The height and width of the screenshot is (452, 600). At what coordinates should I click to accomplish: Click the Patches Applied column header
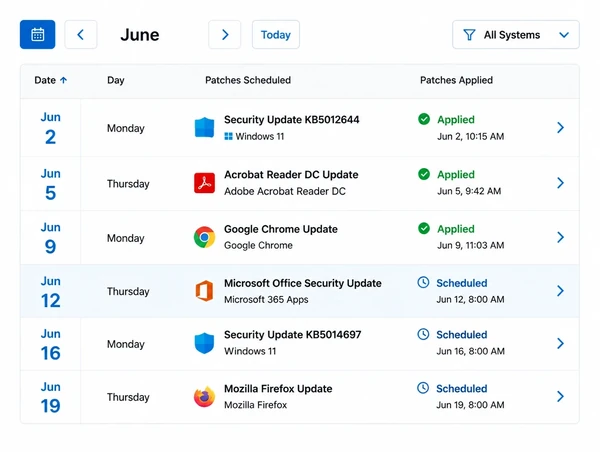tap(456, 80)
